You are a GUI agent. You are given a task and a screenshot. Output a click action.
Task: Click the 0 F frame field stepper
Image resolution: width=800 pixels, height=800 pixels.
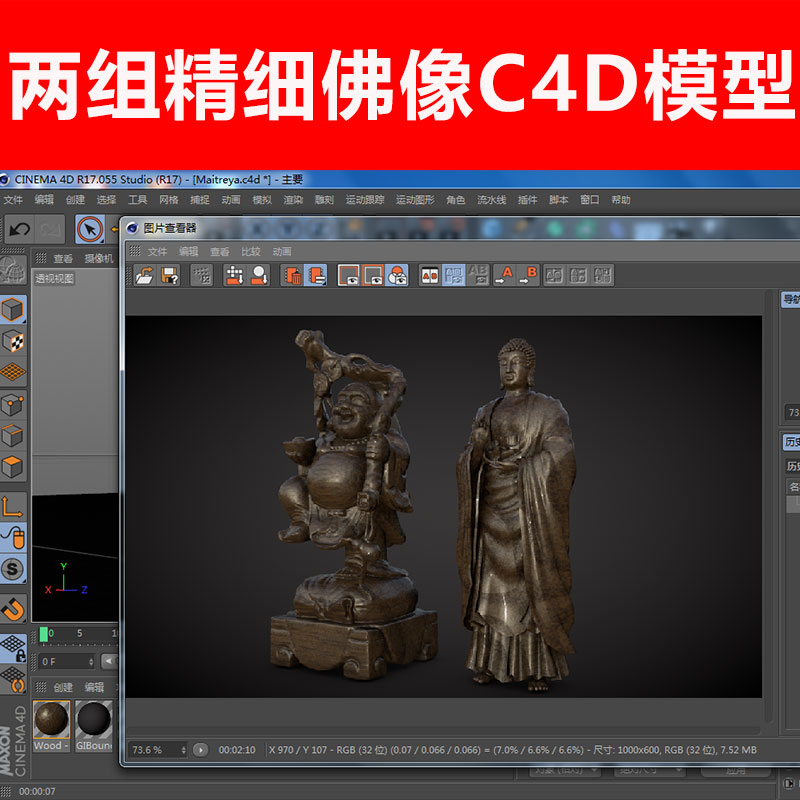pyautogui.click(x=91, y=662)
